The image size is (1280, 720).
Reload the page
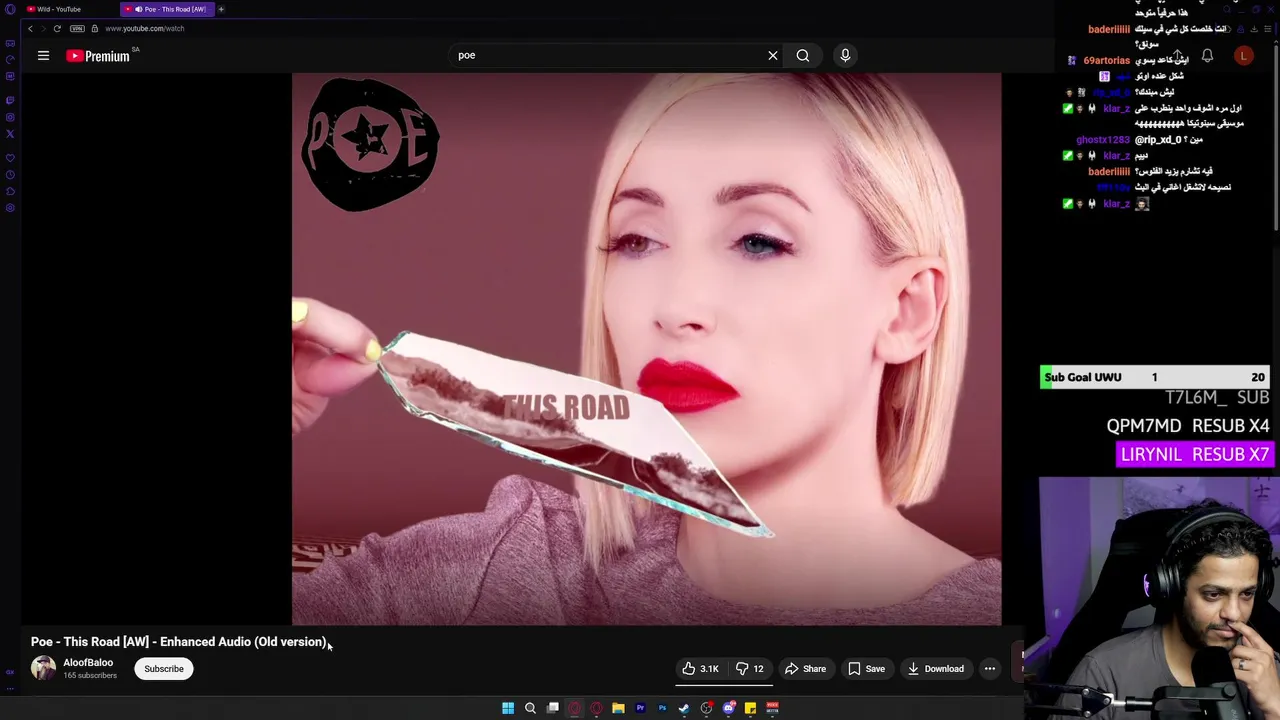coord(57,29)
